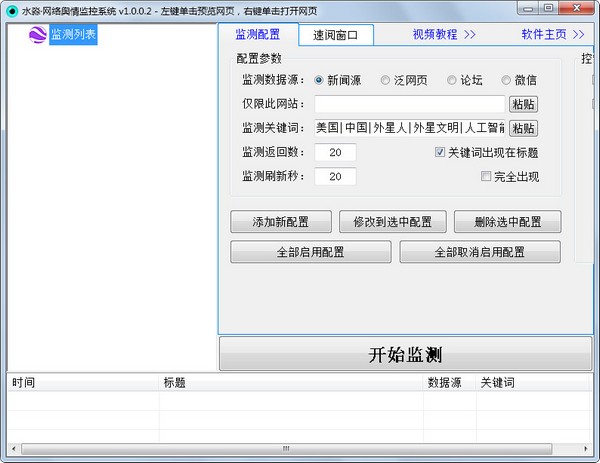This screenshot has height=463, width=600.
Task: Pick 微信 as the monitoring source
Action: coord(506,80)
